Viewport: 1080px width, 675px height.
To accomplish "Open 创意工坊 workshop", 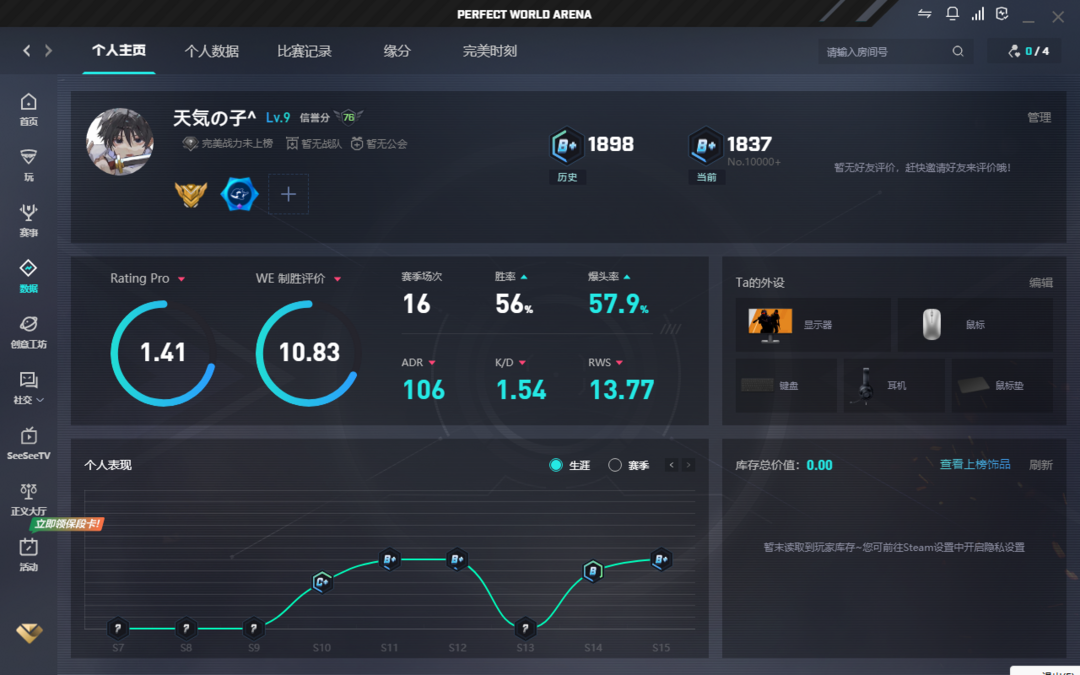I will click(x=28, y=332).
